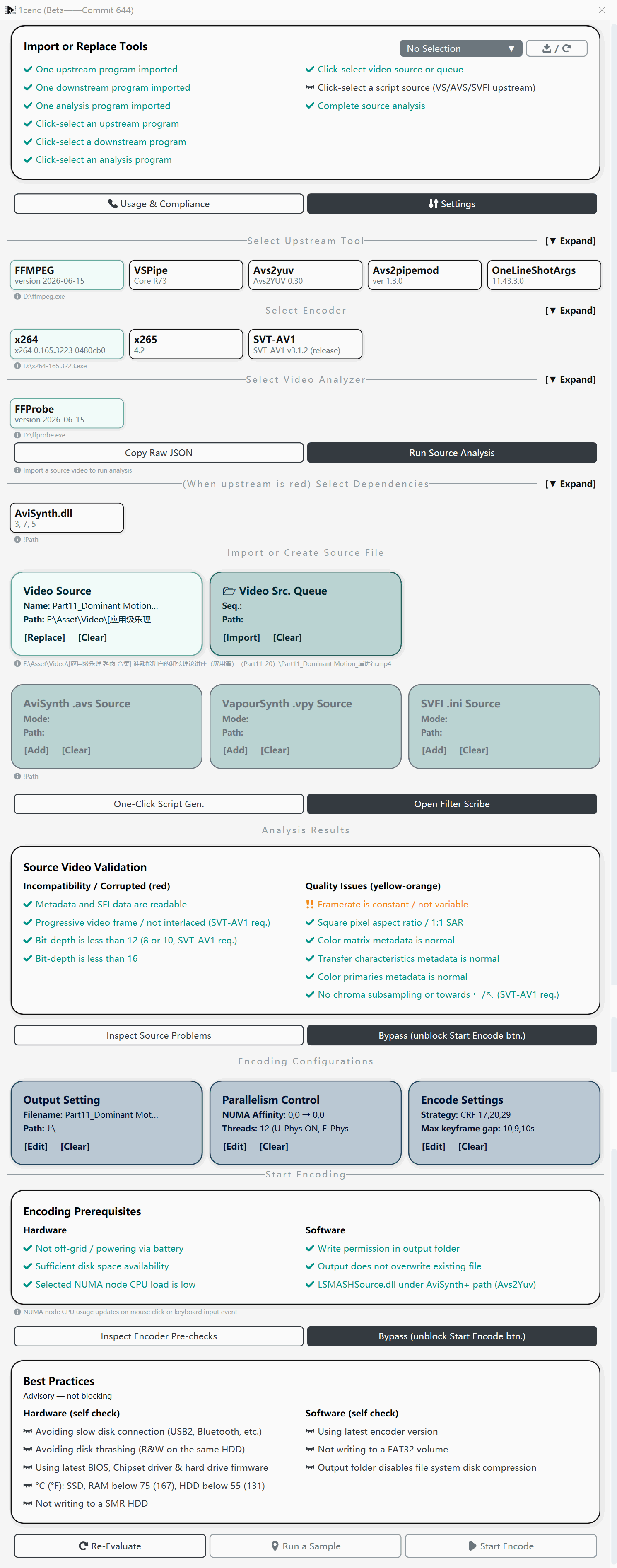Viewport: 617px width, 1568px height.
Task: Open the No Selection dropdown
Action: (460, 48)
